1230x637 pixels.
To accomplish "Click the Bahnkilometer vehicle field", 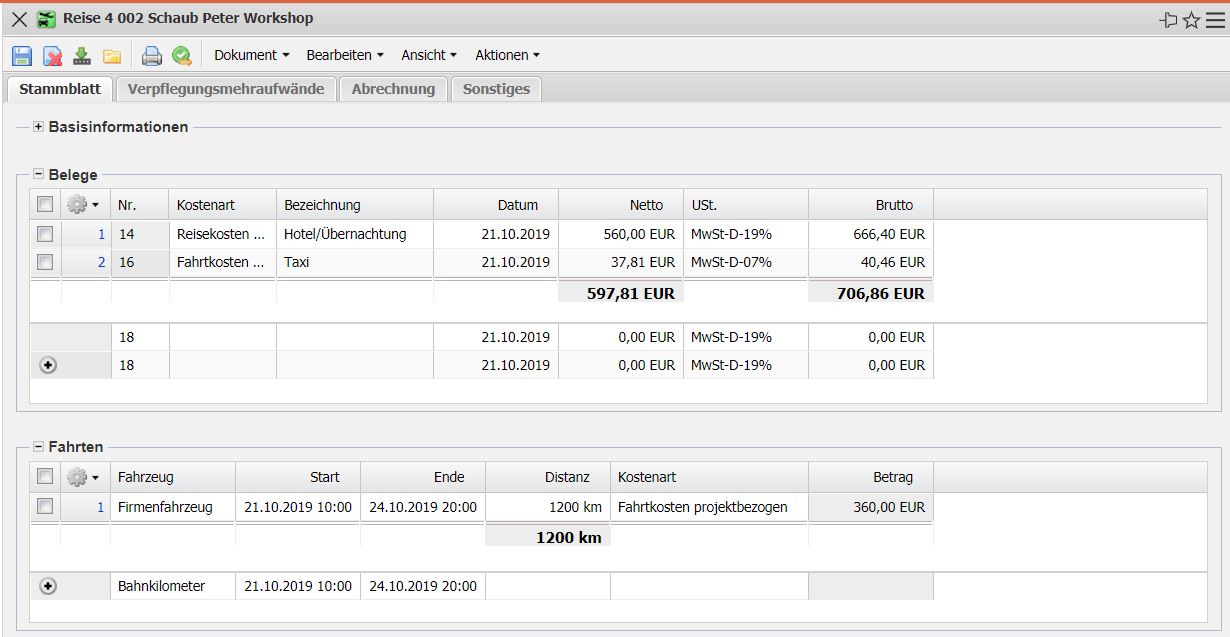I will click(172, 586).
